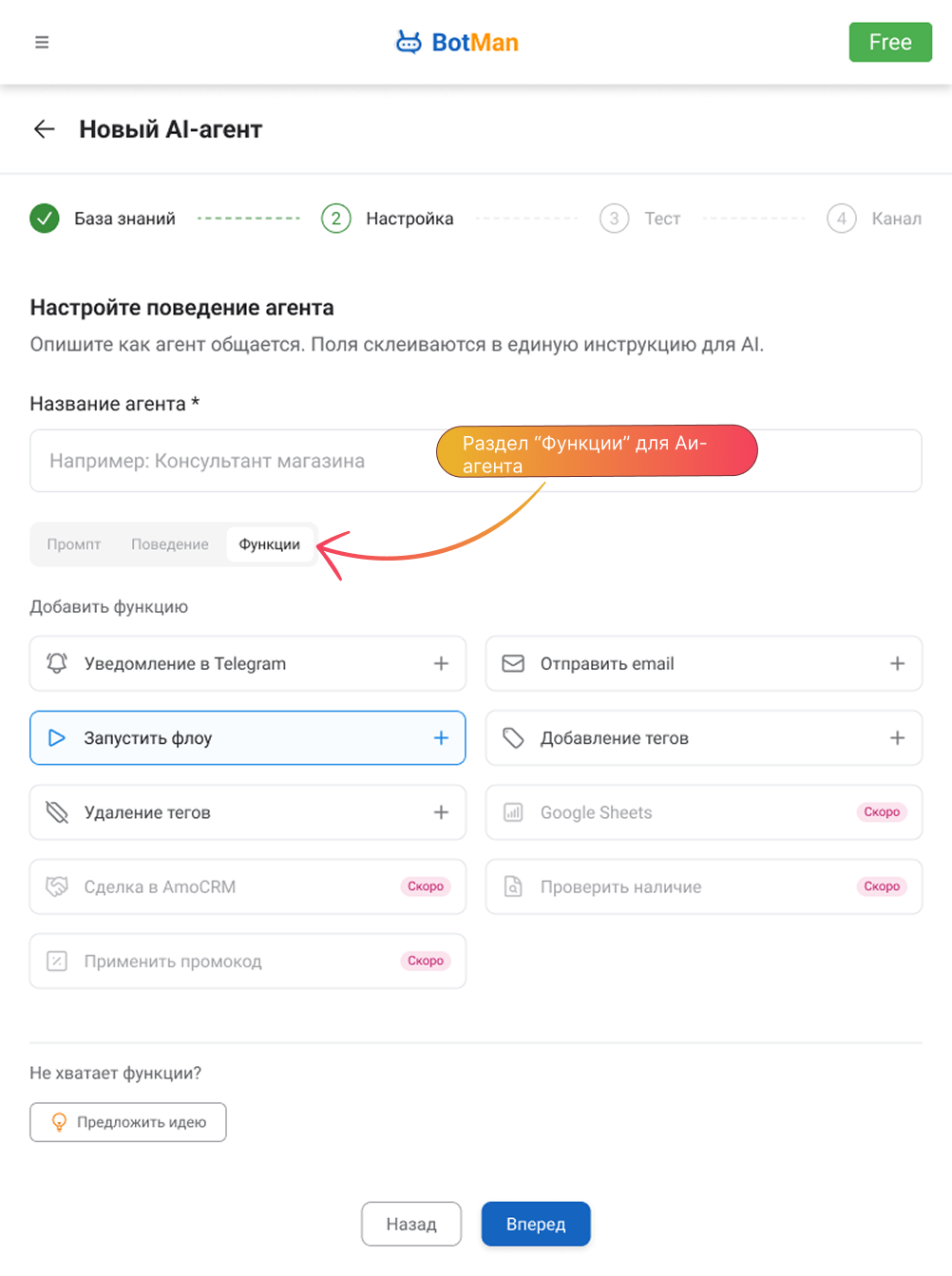
Task: Click the plus on Запустить флоу
Action: pos(441,737)
